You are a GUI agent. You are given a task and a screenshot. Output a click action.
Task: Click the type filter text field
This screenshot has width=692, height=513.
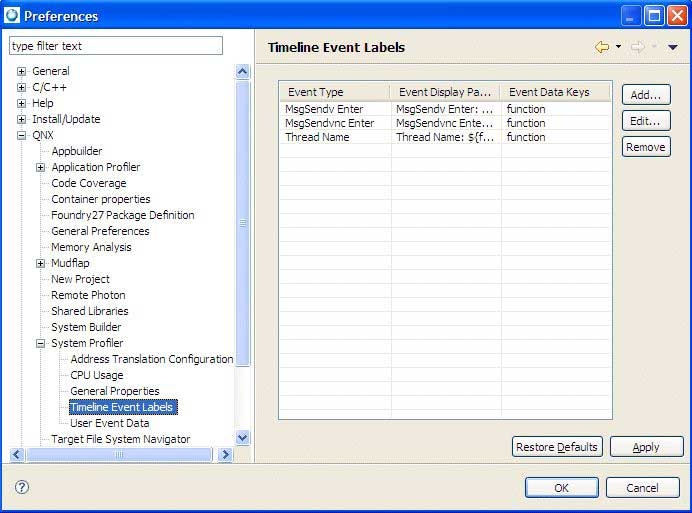(115, 46)
